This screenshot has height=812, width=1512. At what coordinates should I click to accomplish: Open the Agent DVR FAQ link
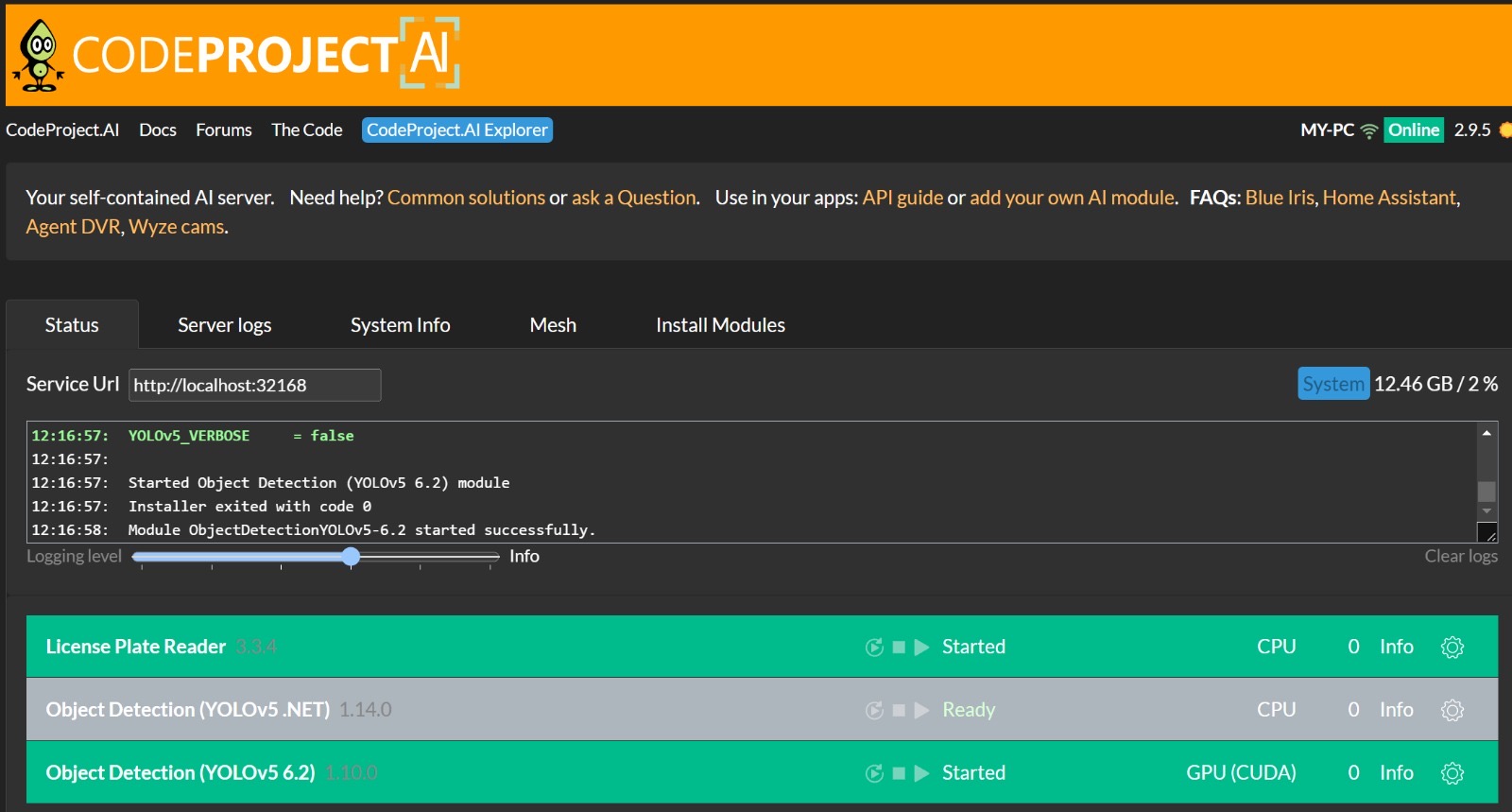click(73, 227)
